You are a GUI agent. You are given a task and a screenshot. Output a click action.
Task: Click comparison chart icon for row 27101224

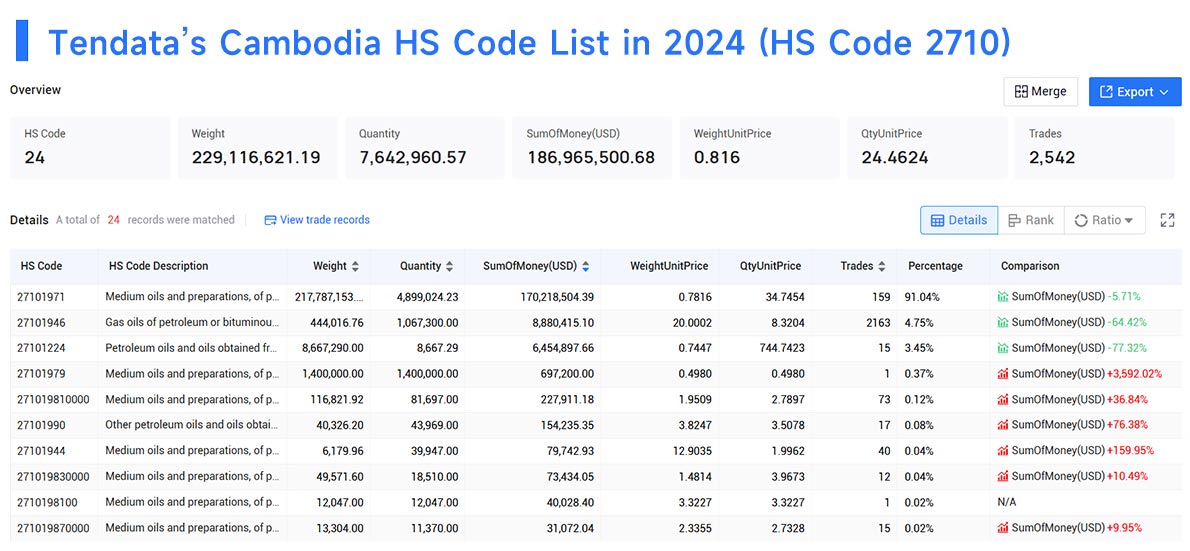[1003, 348]
